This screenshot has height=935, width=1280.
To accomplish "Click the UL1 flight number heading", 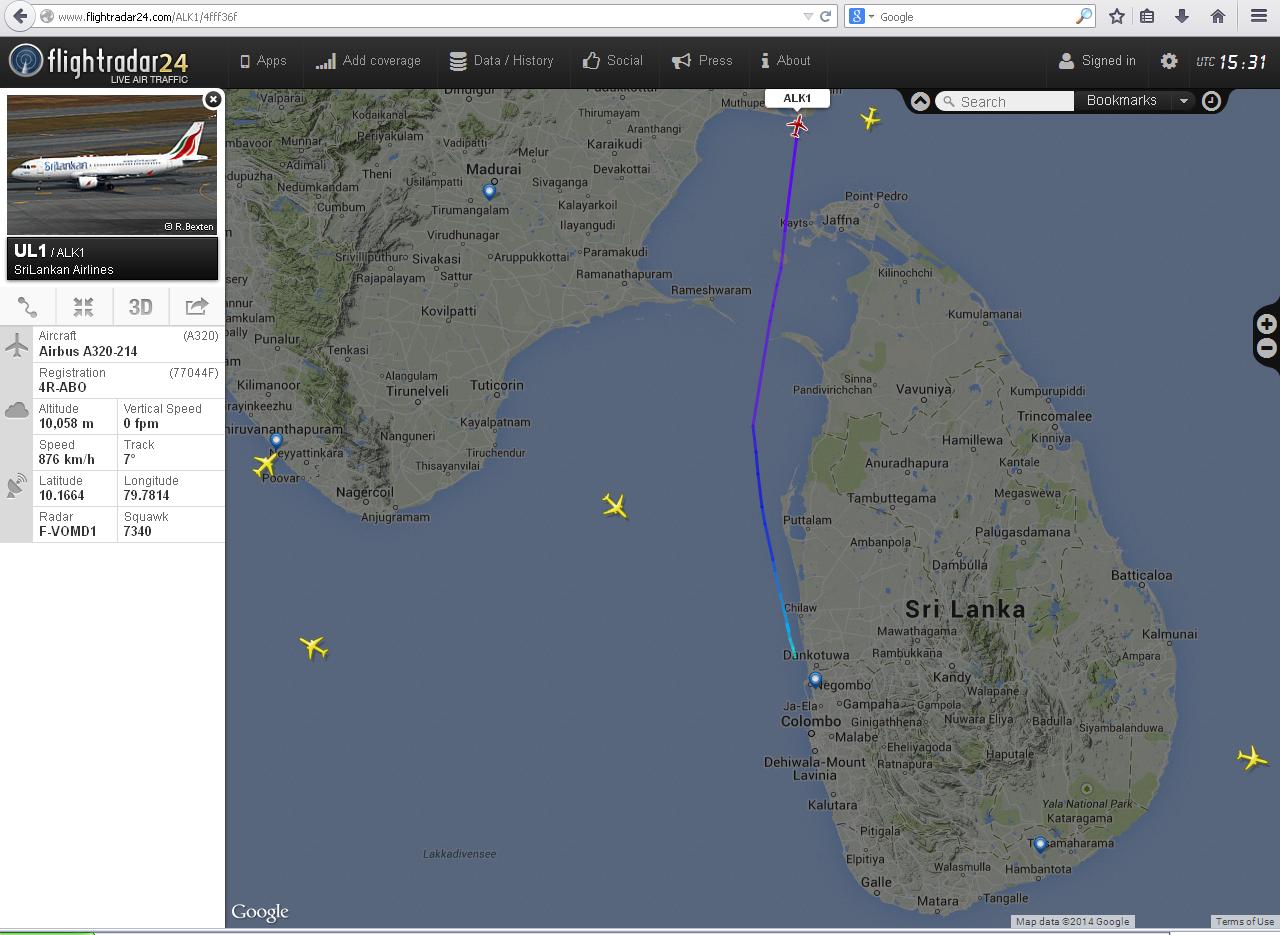I will pos(30,251).
